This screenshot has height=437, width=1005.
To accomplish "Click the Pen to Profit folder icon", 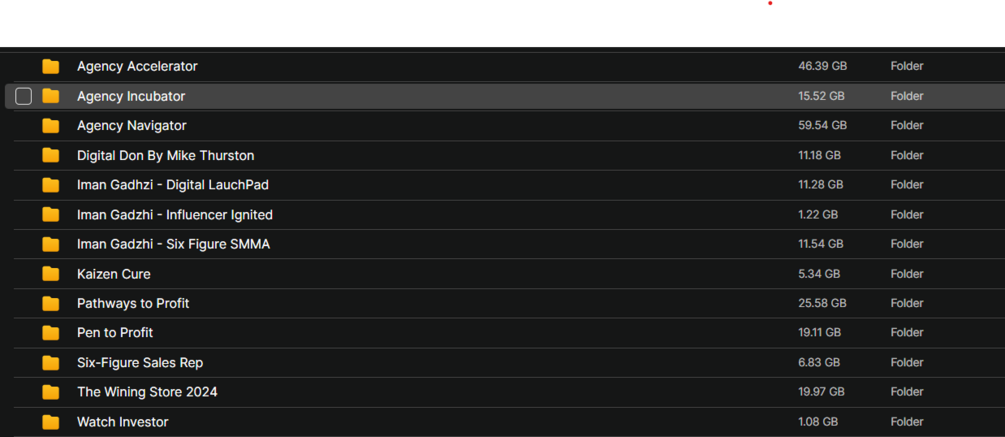I will click(51, 333).
